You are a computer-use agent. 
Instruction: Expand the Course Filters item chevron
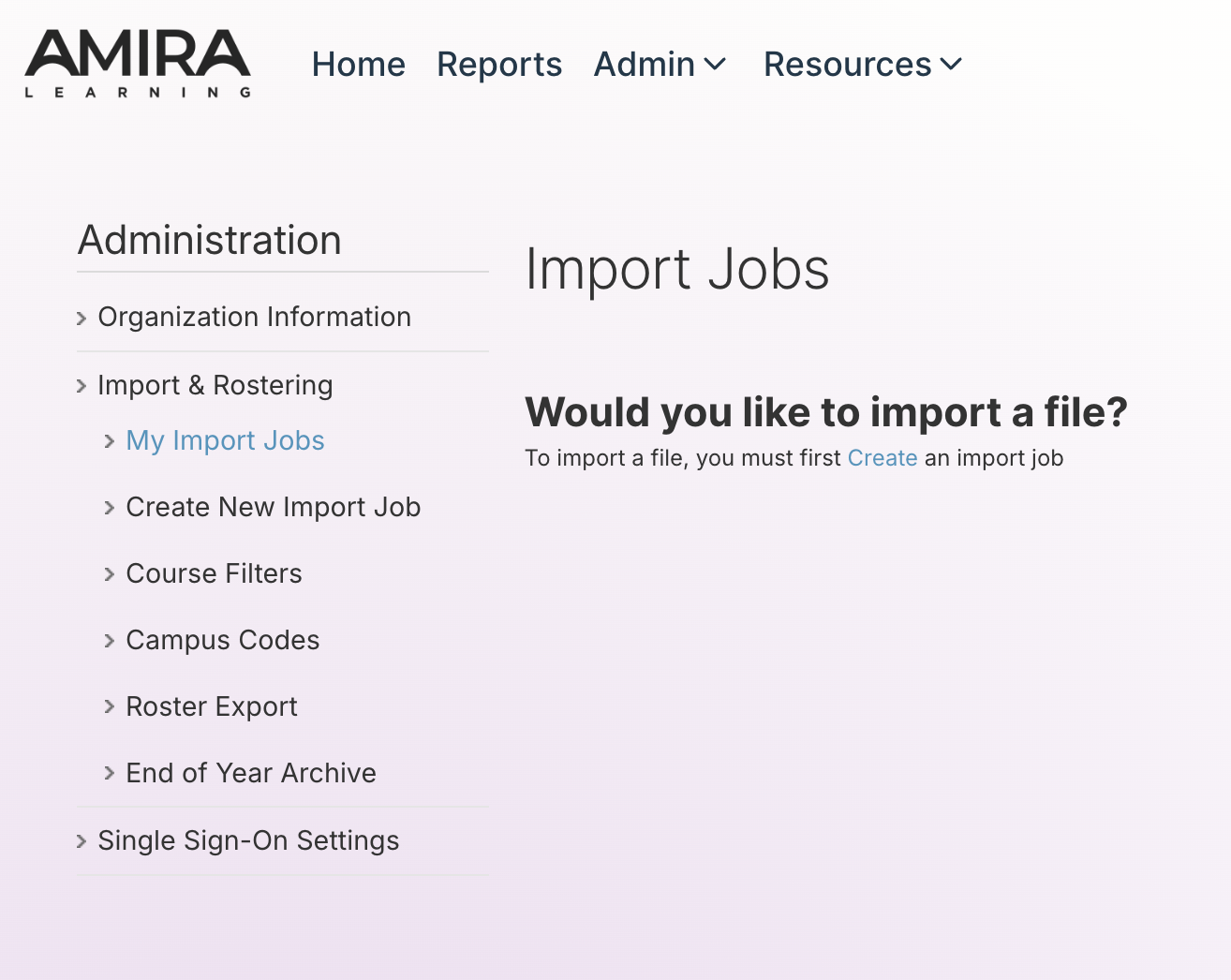[x=110, y=574]
